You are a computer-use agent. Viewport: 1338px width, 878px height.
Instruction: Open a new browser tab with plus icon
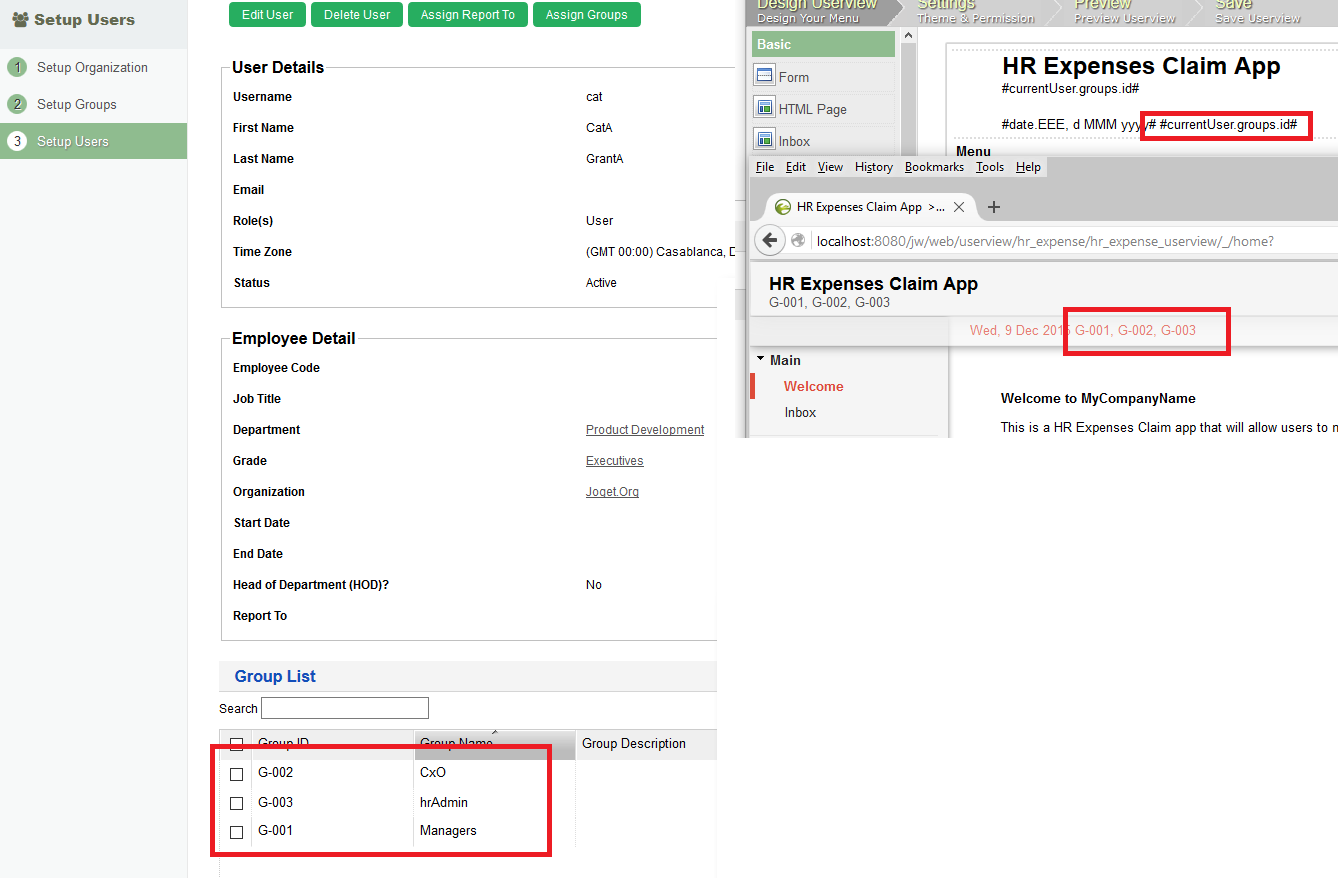(x=994, y=207)
